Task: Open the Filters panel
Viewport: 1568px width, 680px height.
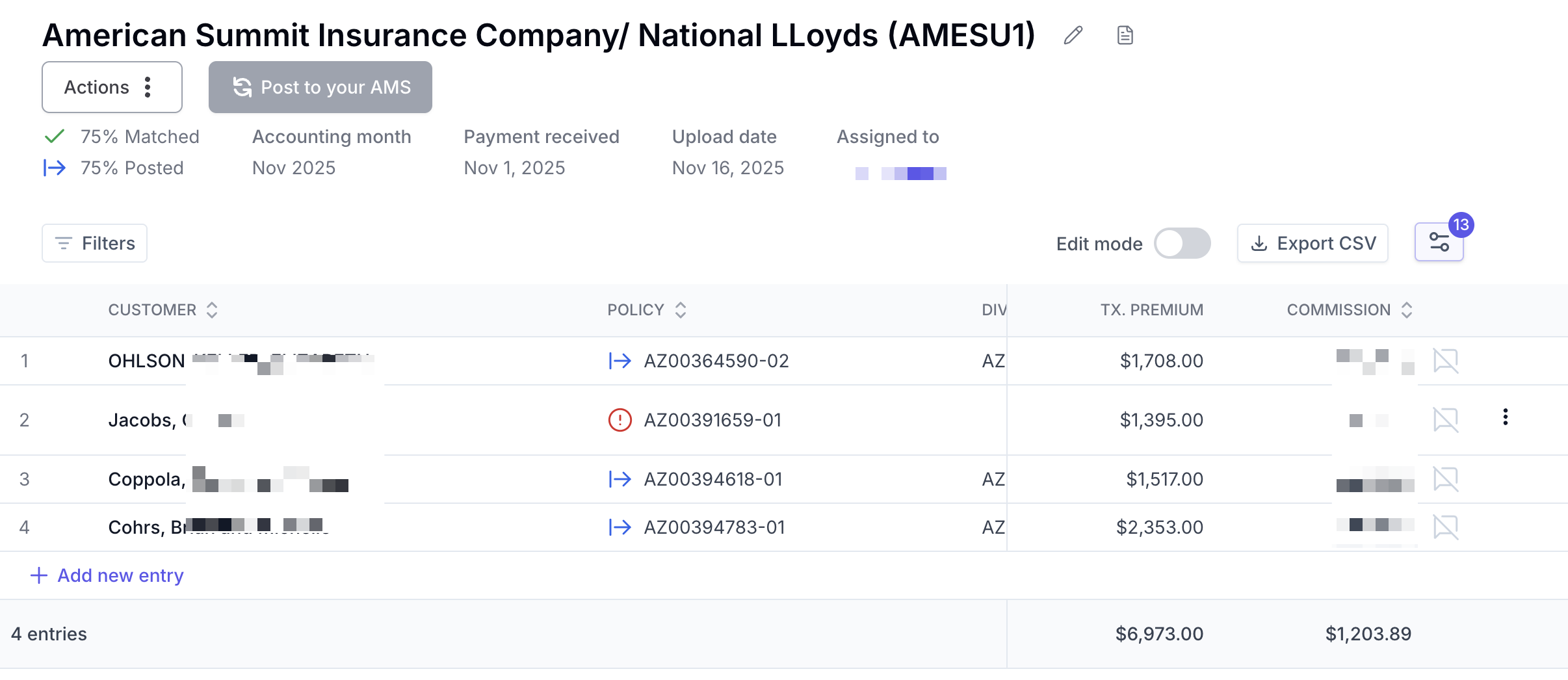Action: 95,243
